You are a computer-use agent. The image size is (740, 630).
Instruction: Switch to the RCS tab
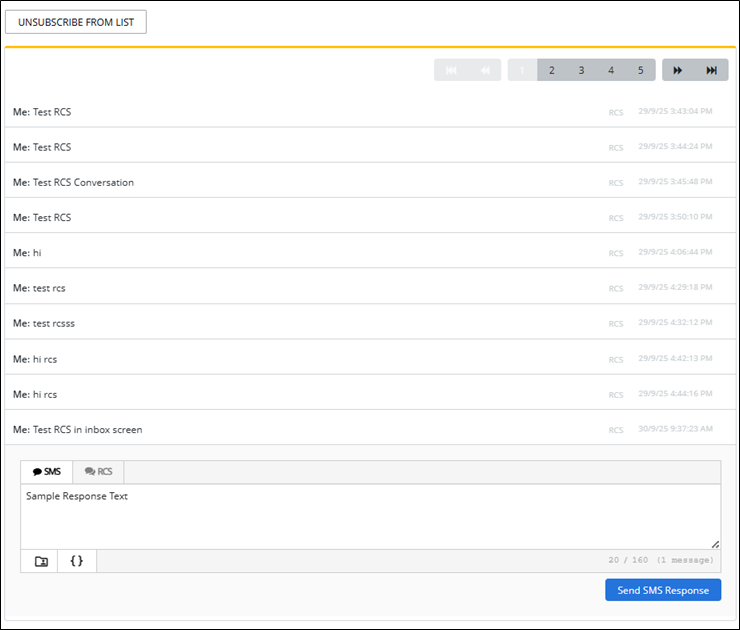coord(98,471)
